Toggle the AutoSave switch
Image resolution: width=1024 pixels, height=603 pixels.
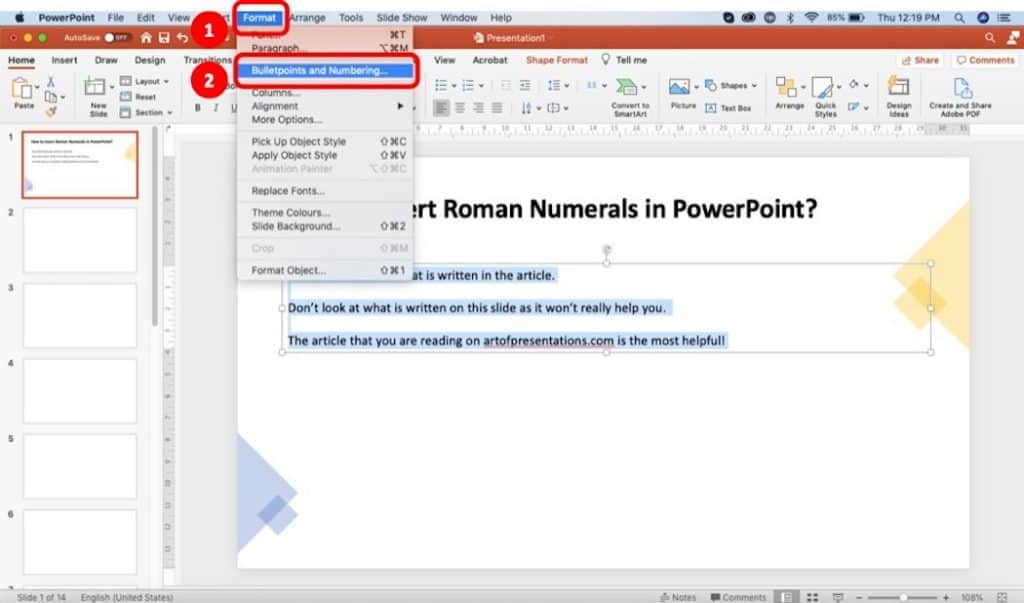tap(118, 38)
